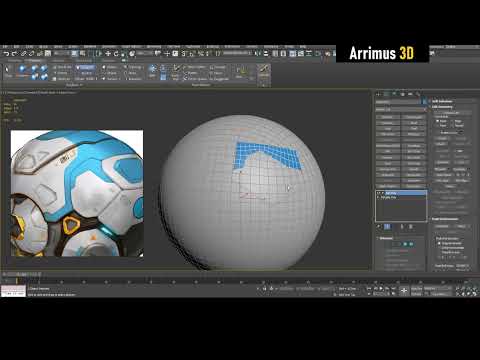Activate the Select and Move tool
480x360 pixels.
coord(108,54)
